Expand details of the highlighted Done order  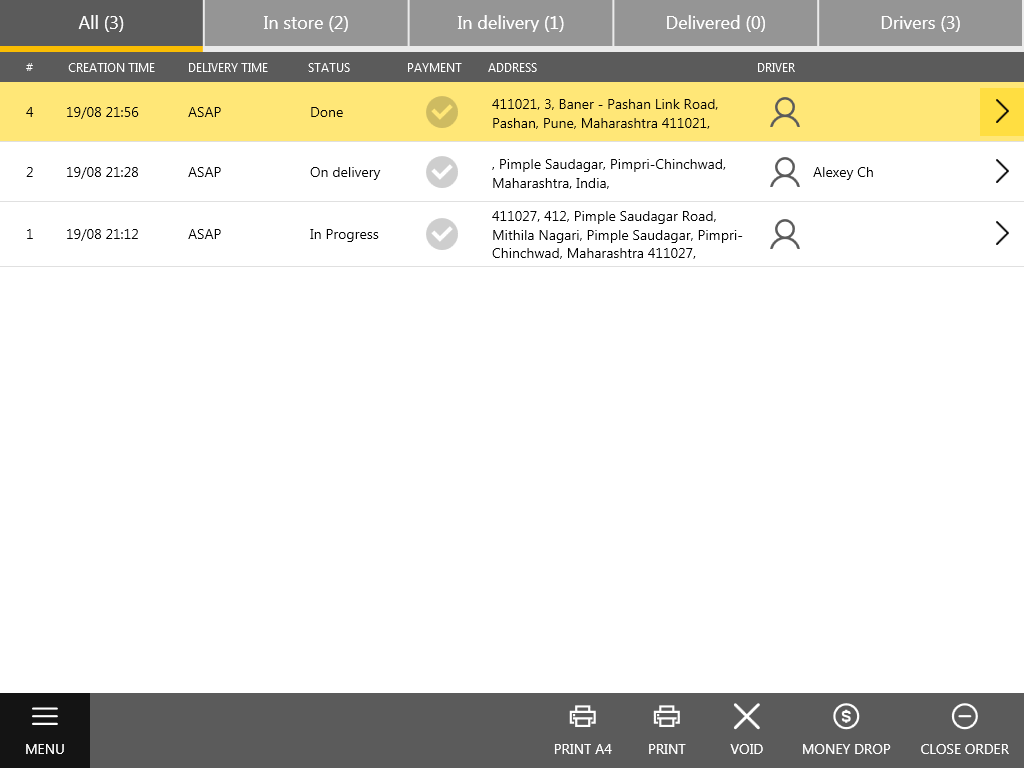[1002, 112]
